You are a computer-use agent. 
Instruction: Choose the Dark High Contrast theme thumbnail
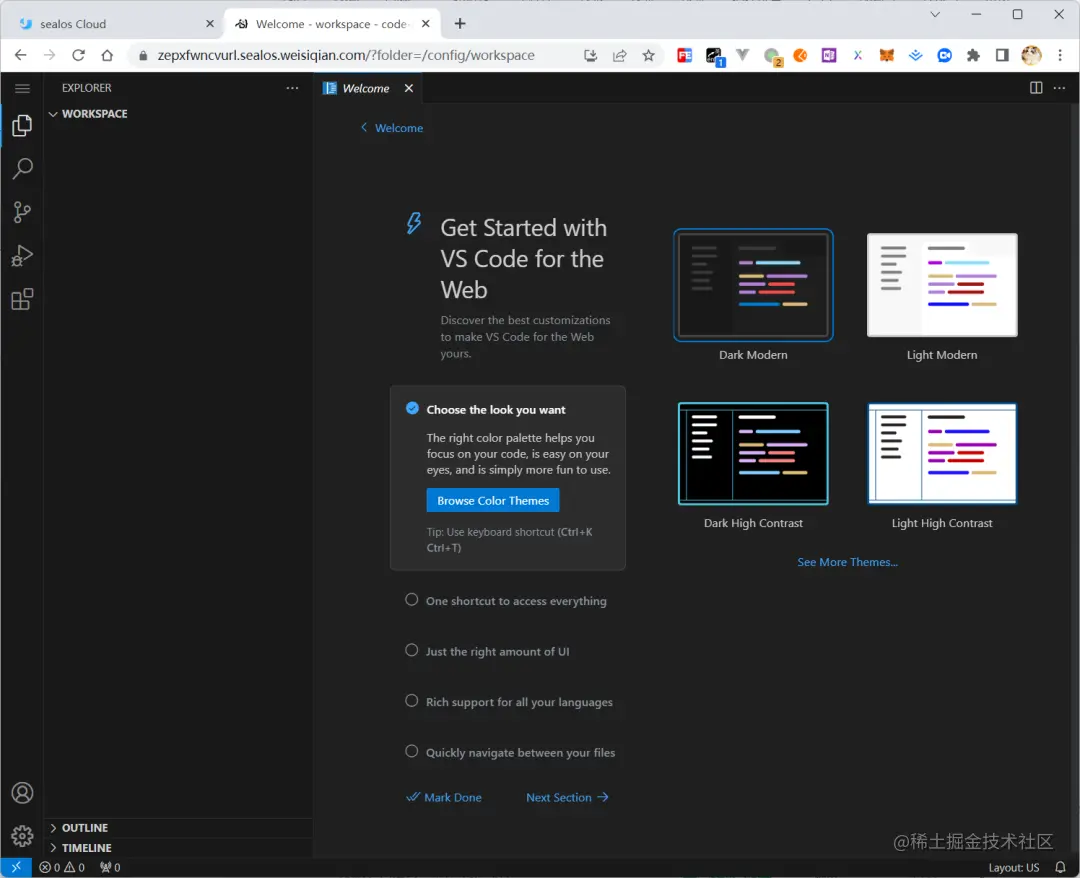tap(753, 454)
